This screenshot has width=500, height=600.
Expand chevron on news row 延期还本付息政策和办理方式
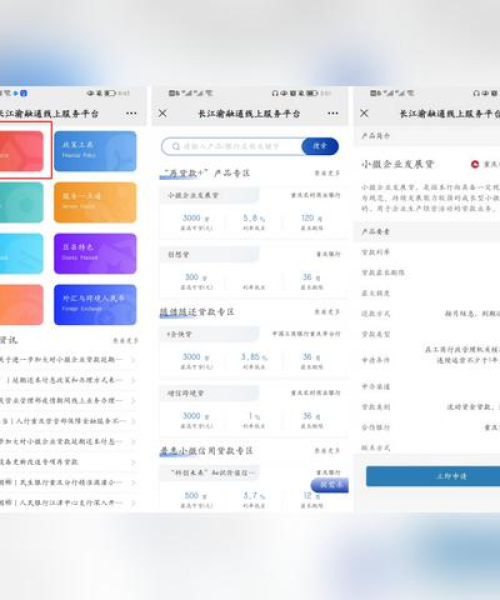(133, 380)
